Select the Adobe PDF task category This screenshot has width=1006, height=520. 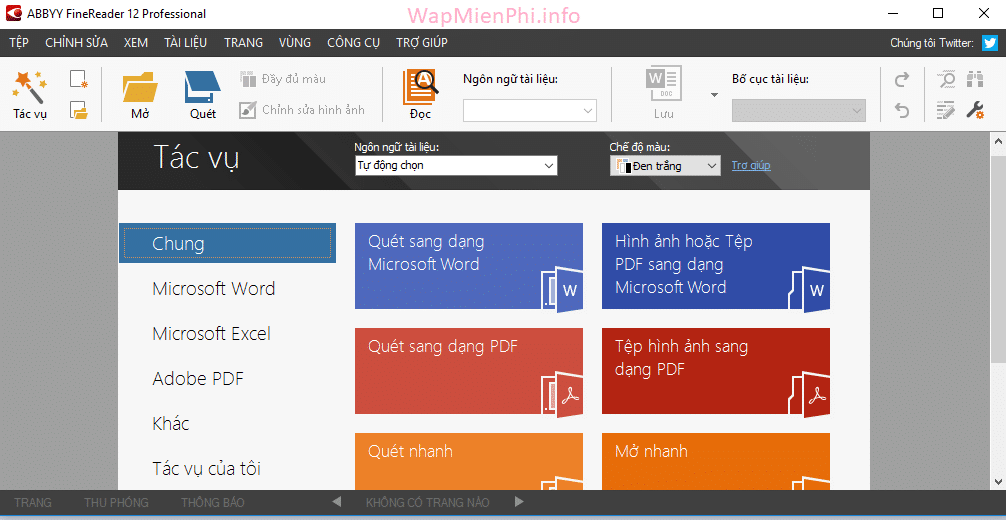click(x=198, y=379)
